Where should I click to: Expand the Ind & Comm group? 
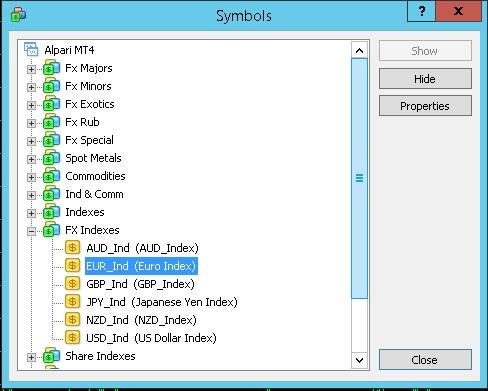[31, 195]
